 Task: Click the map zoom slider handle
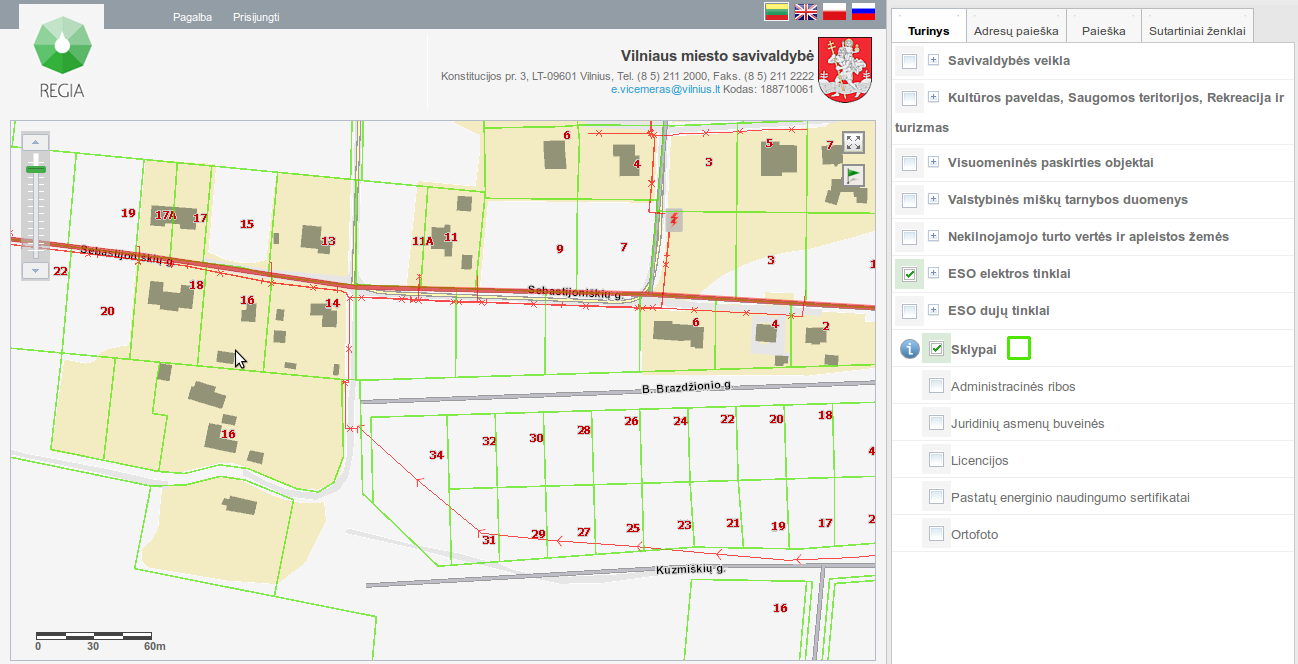(x=36, y=169)
